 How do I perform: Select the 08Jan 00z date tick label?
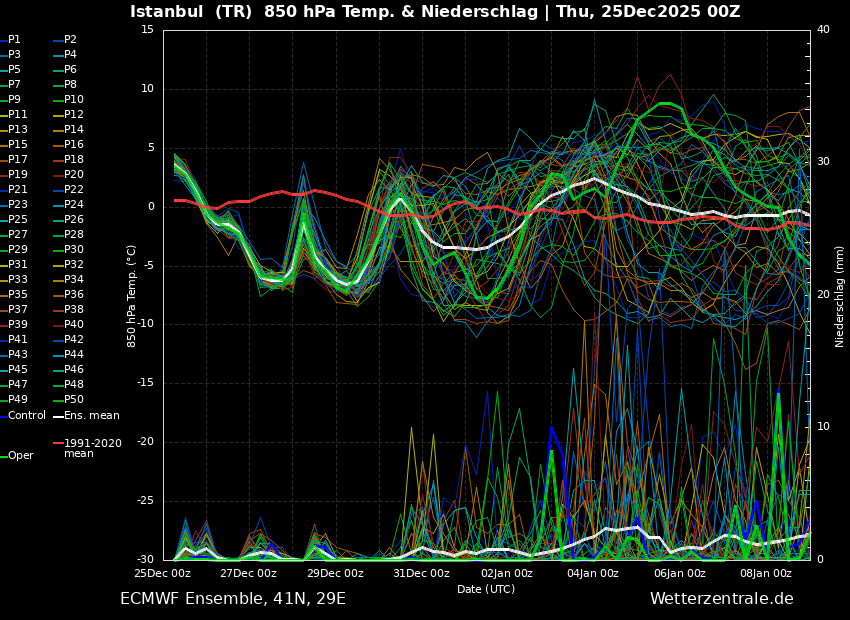click(x=766, y=573)
